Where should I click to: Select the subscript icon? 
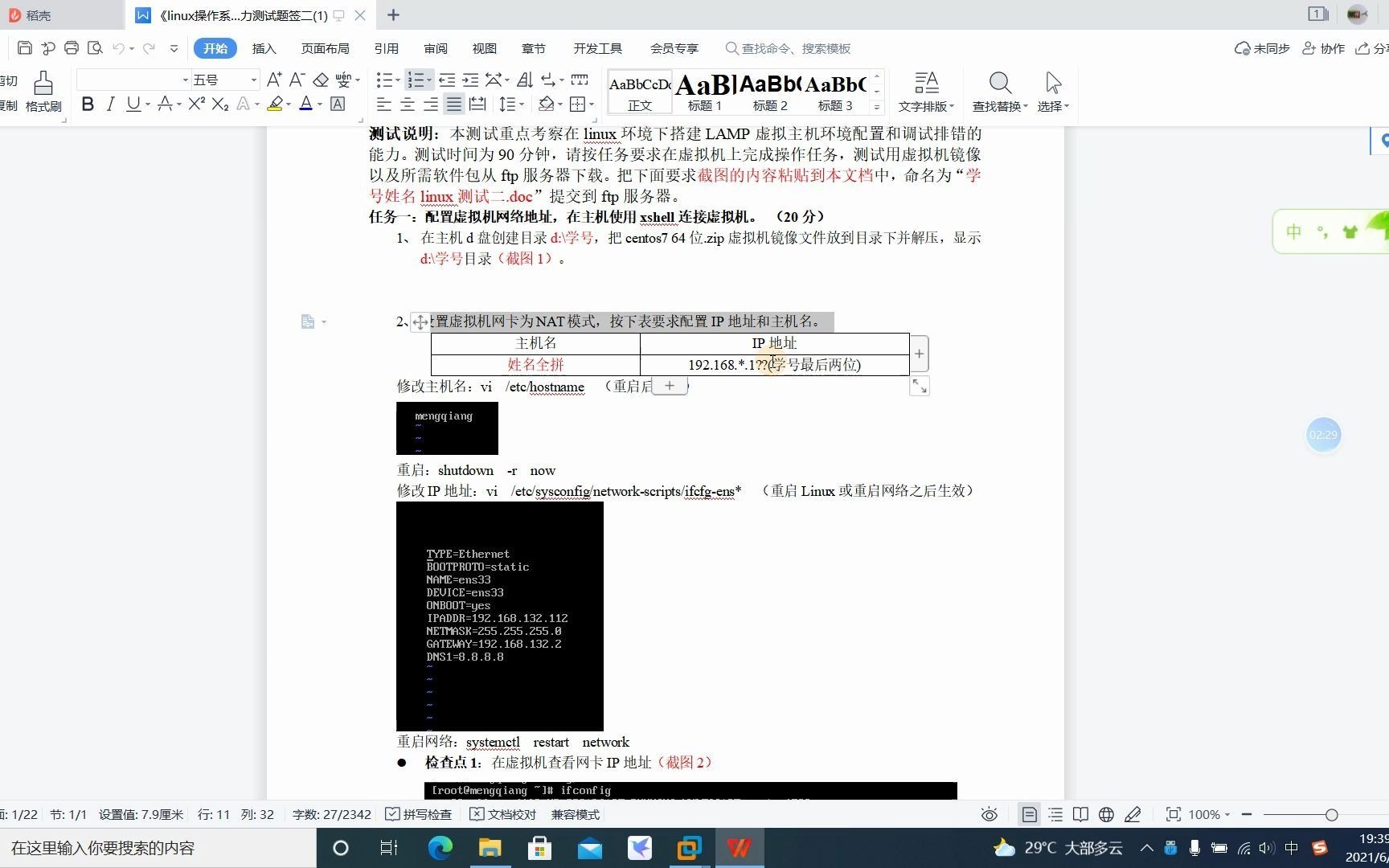(x=220, y=104)
